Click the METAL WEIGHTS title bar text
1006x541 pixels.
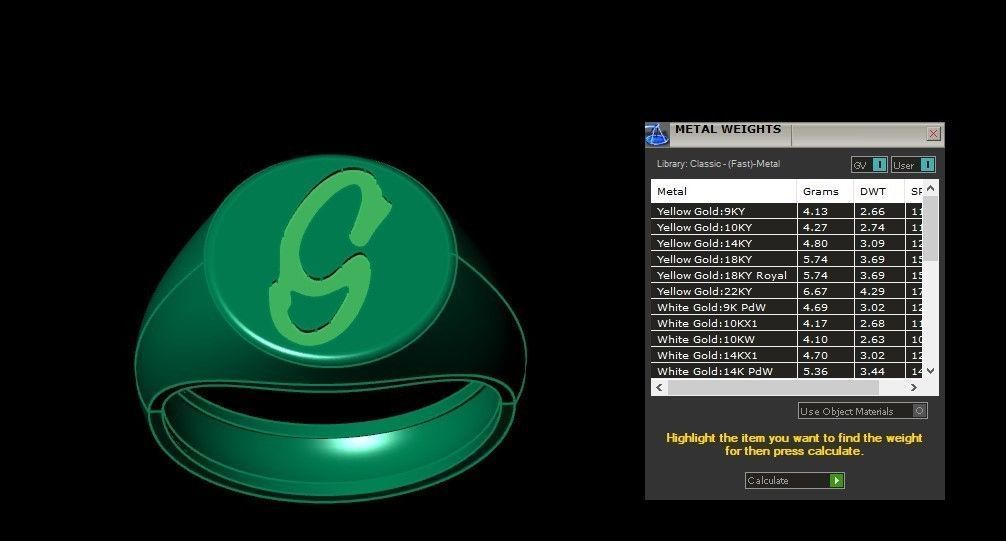[728, 129]
